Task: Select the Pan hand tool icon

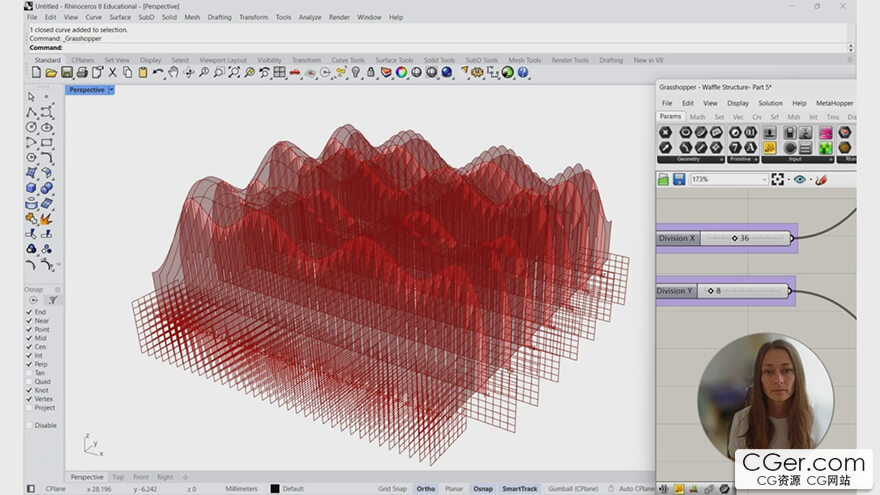Action: click(x=173, y=72)
